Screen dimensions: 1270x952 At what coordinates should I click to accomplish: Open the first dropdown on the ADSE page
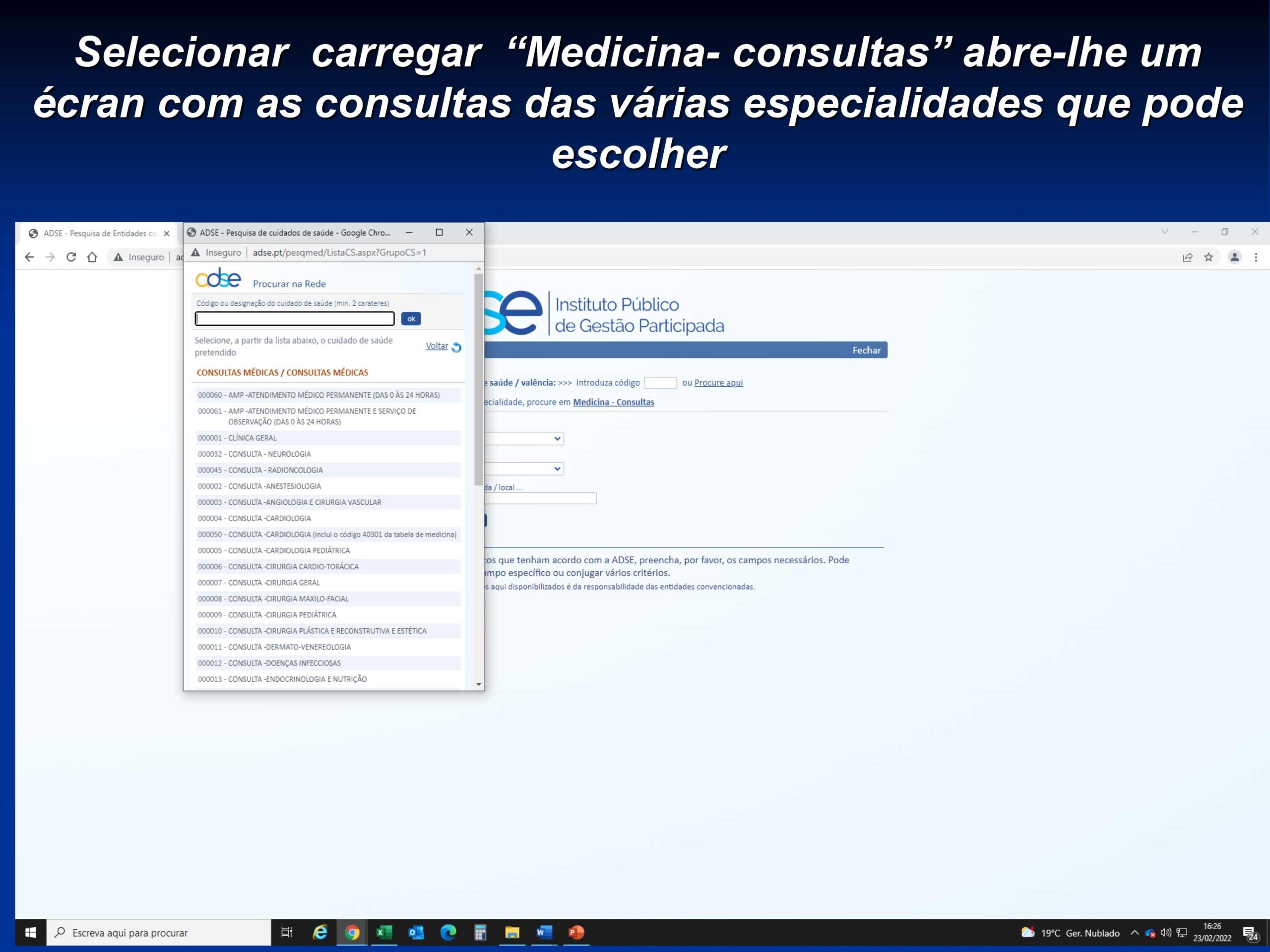pos(524,438)
